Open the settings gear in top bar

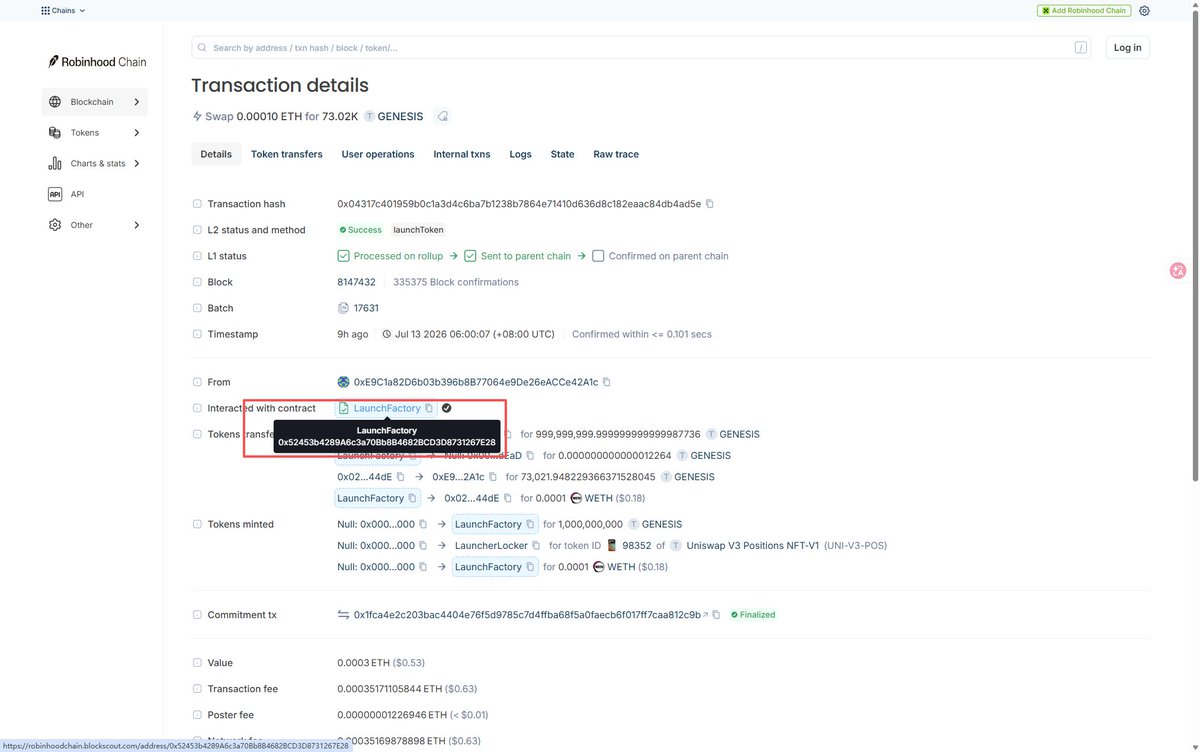coord(1144,11)
